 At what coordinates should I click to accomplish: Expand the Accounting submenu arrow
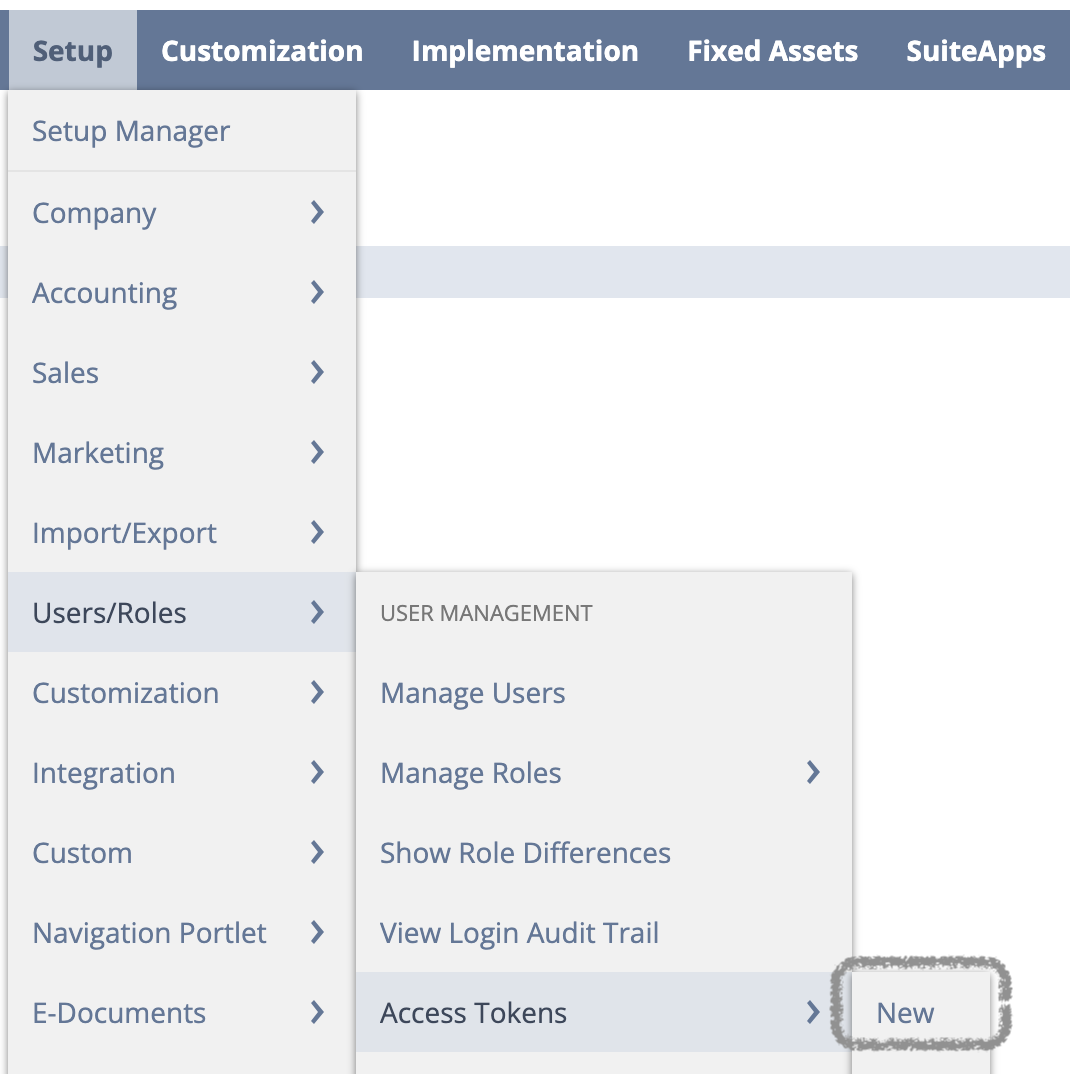pyautogui.click(x=316, y=292)
